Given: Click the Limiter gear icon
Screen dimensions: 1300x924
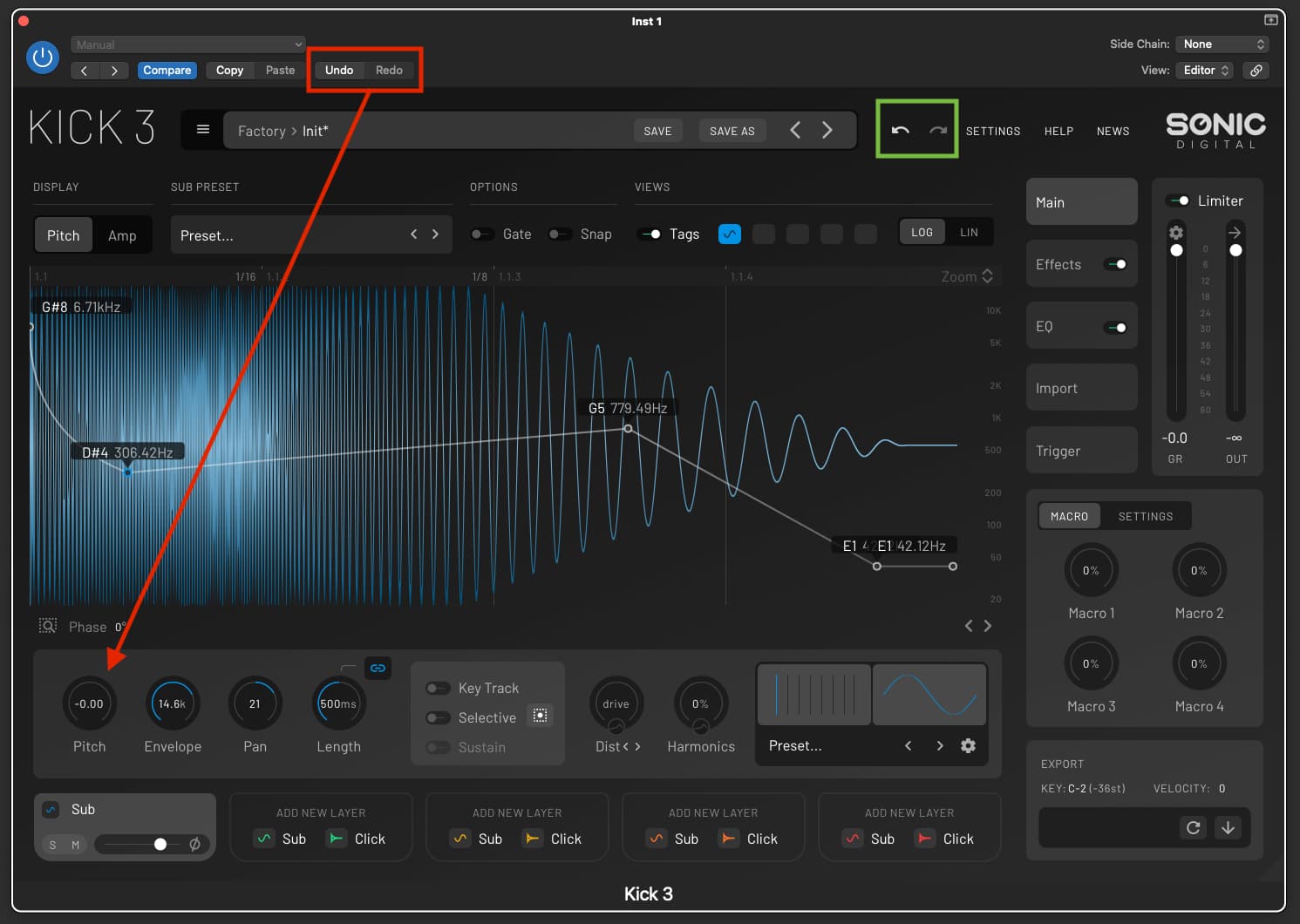Looking at the screenshot, I should tap(1176, 232).
